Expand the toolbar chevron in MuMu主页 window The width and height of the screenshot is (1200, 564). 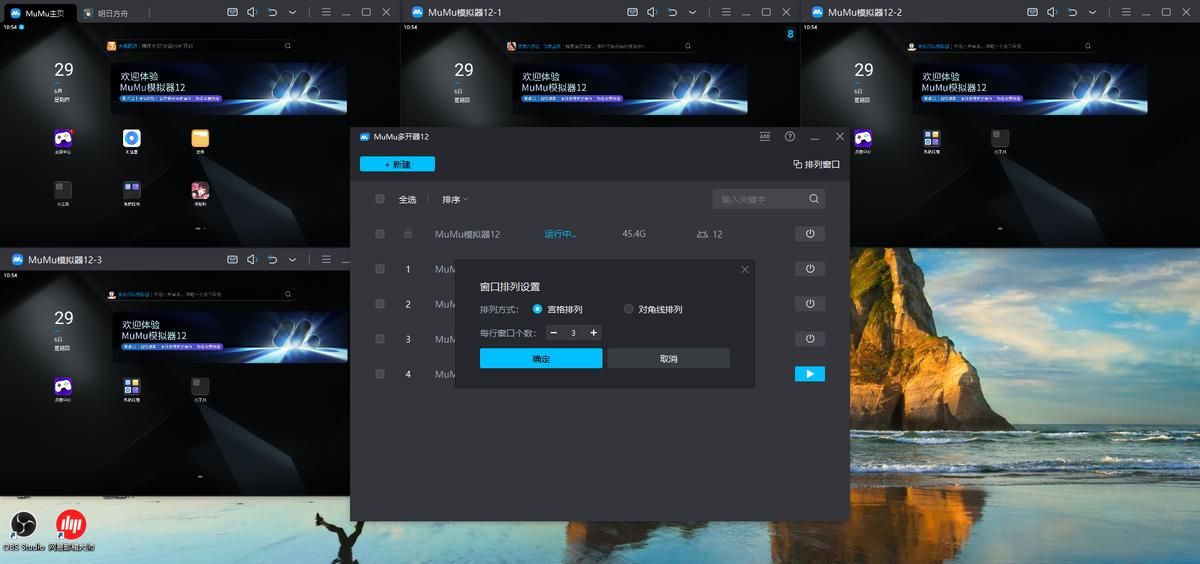tap(292, 12)
